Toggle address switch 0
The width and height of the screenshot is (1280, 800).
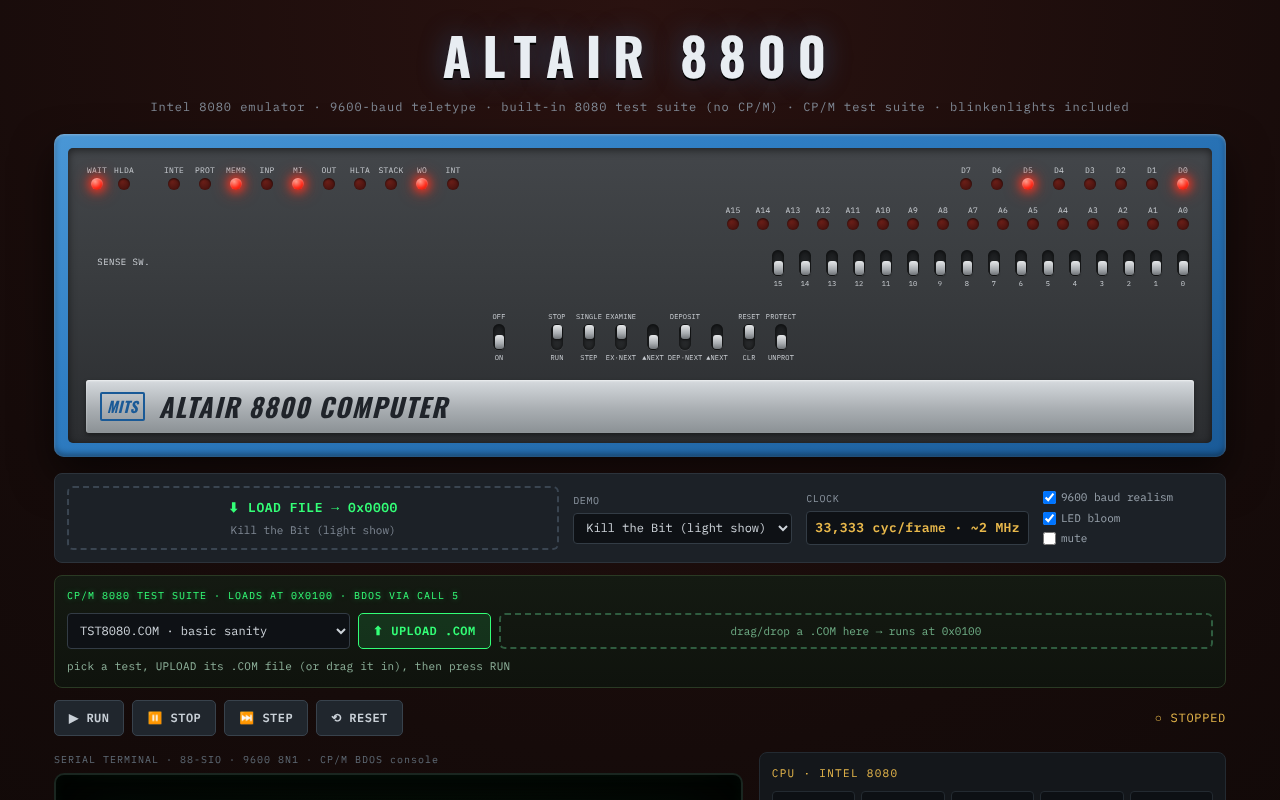point(1183,263)
